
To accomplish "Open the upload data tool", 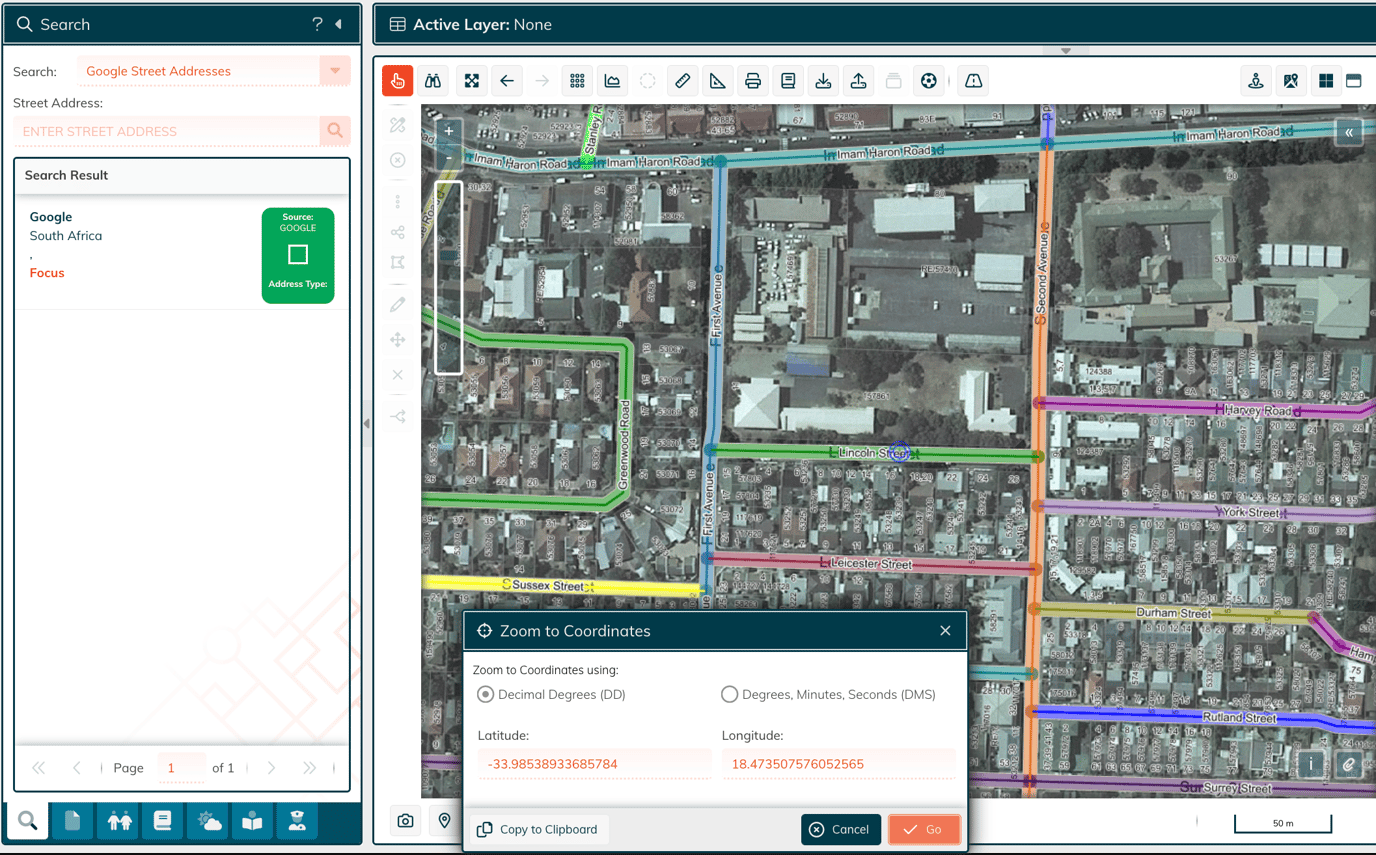I will (x=858, y=80).
